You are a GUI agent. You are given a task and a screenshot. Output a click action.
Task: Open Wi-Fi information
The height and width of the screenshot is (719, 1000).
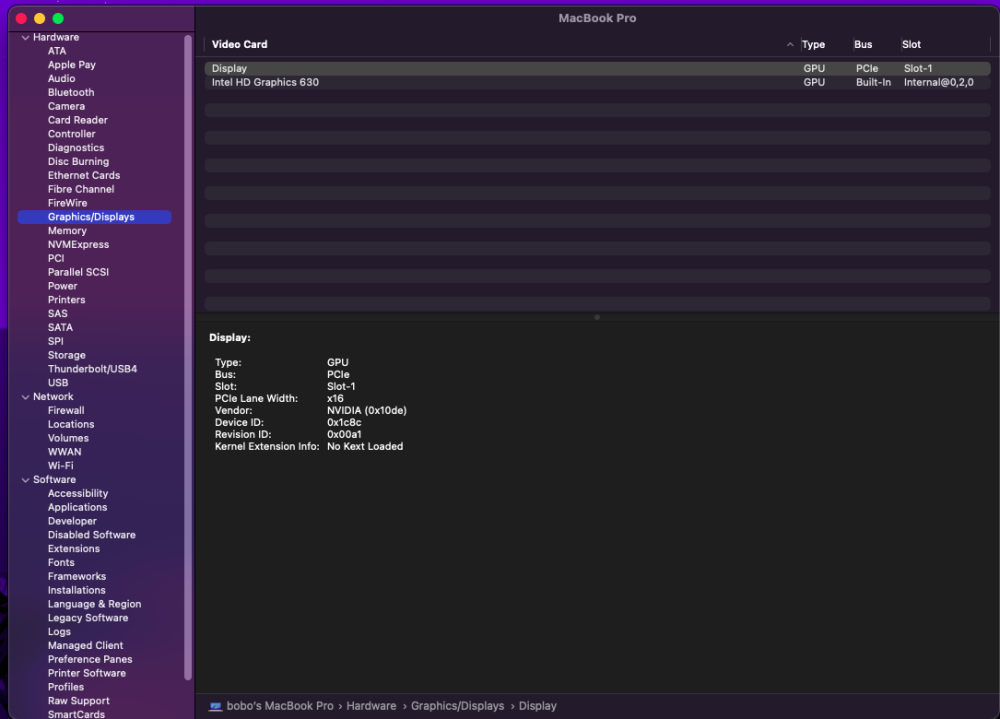point(61,466)
